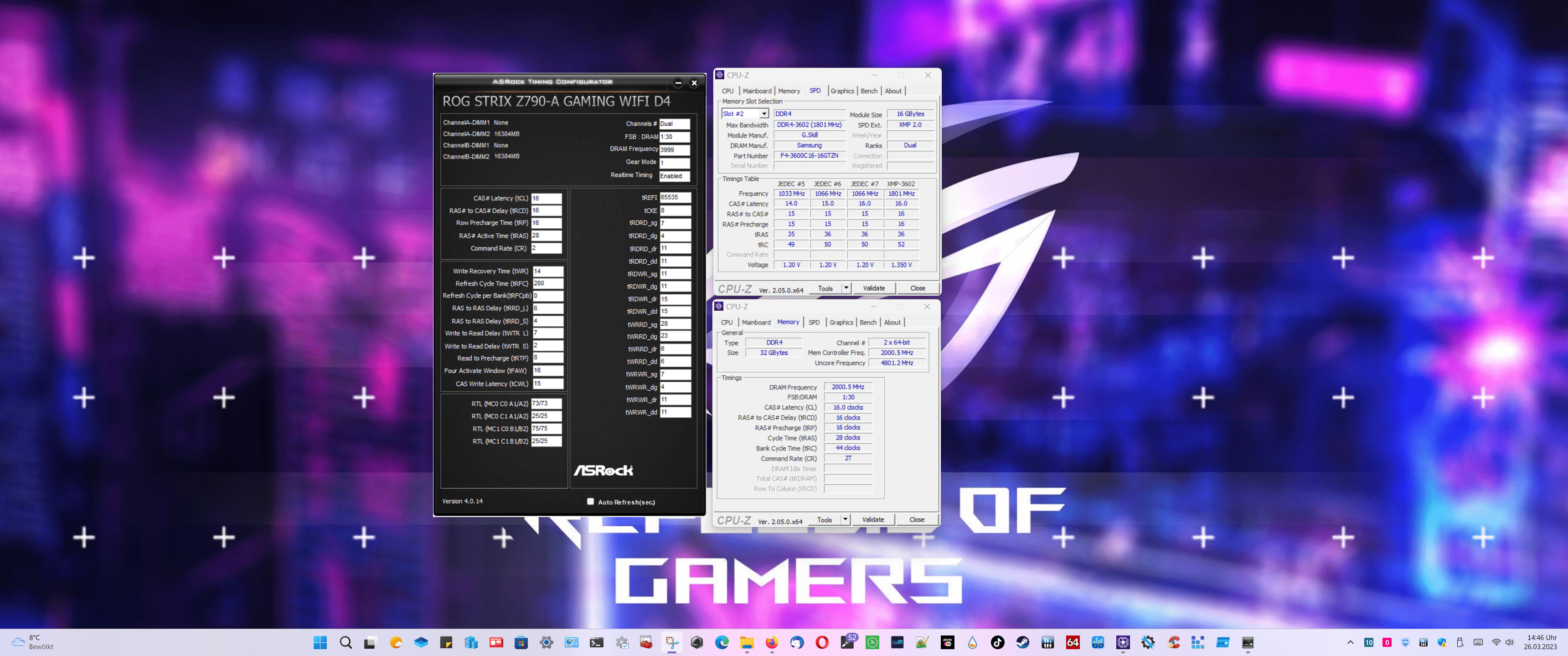The height and width of the screenshot is (656, 1568).
Task: Open TikTok from taskbar
Action: click(998, 643)
